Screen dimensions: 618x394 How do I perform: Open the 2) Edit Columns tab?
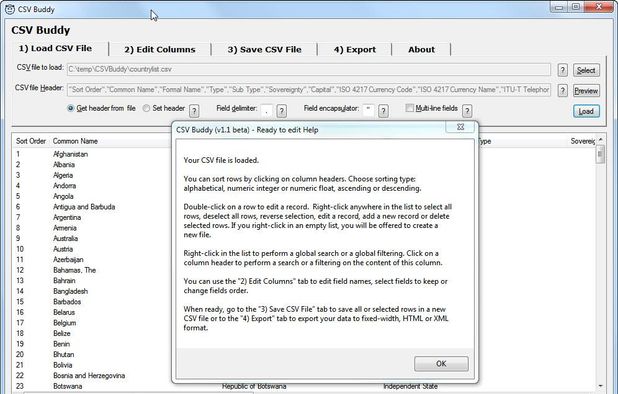pyautogui.click(x=160, y=50)
